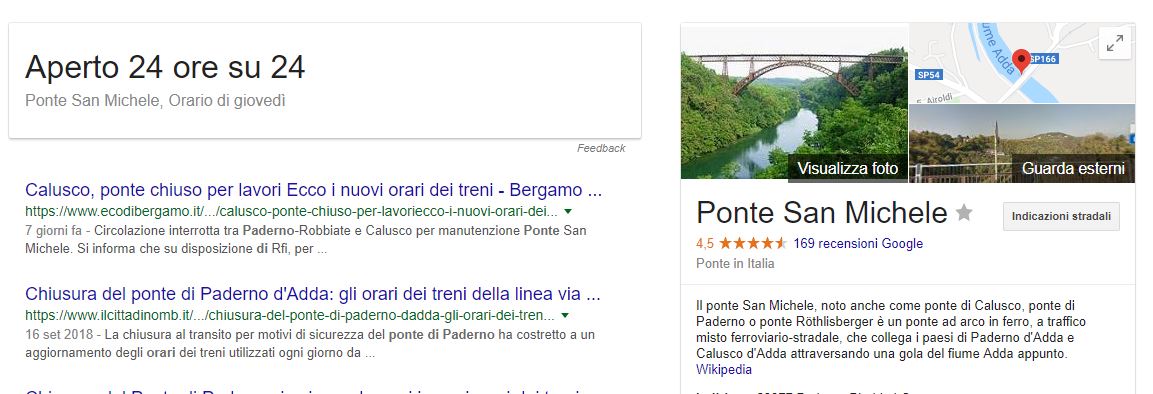The image size is (1153, 394).
Task: Save Ponte San Michele with the star icon
Action: (x=964, y=213)
